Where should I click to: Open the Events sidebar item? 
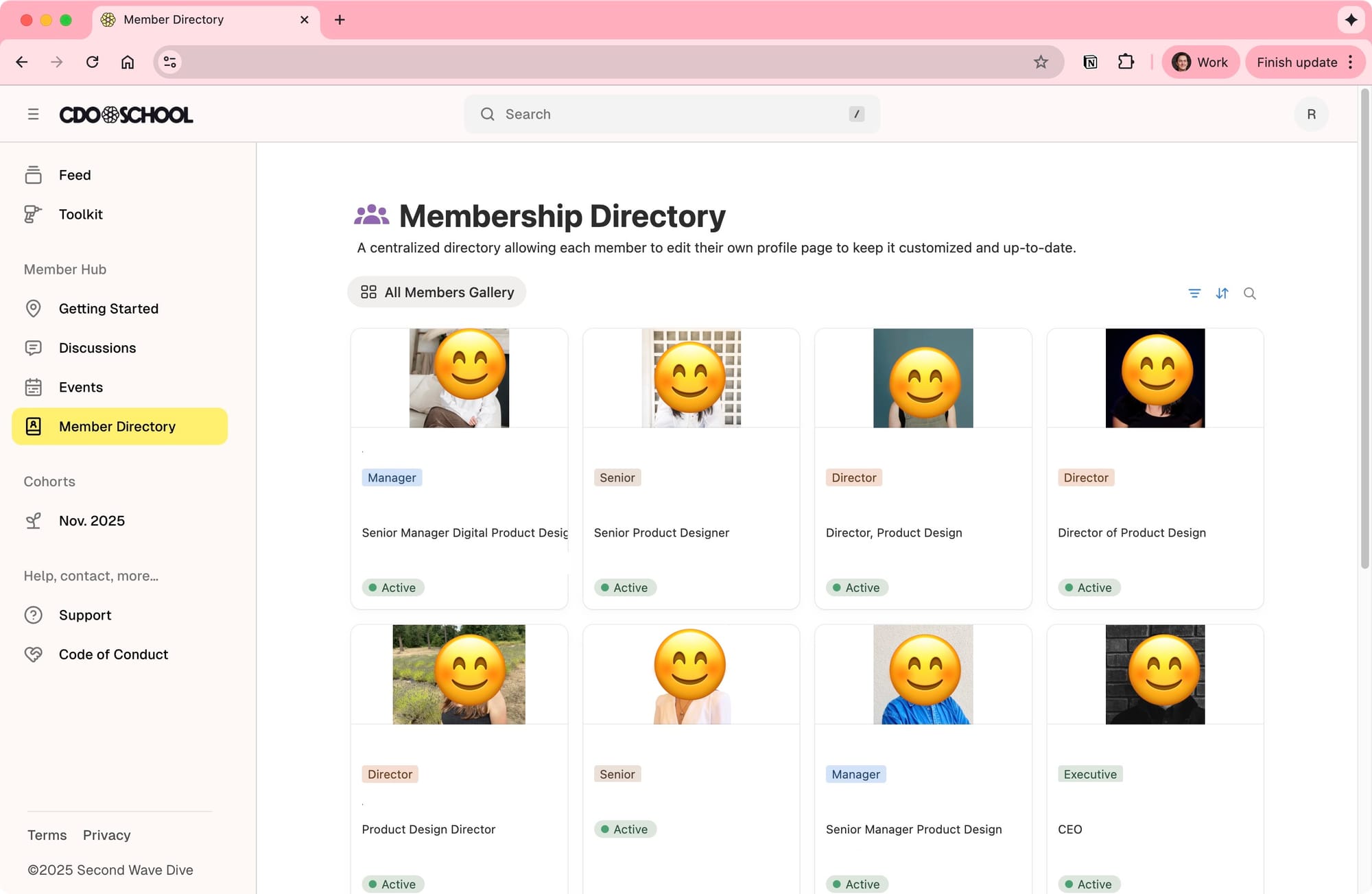[x=81, y=387]
